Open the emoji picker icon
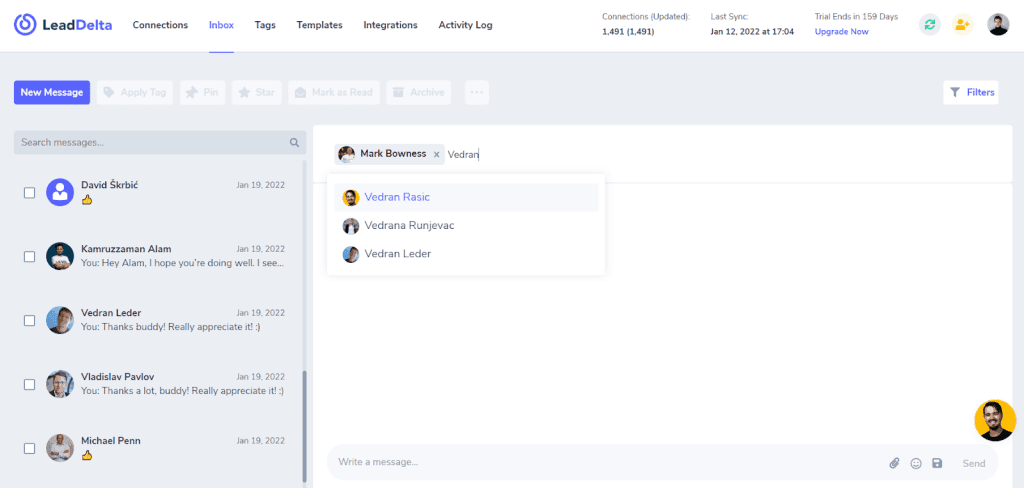Image resolution: width=1024 pixels, height=488 pixels. pyautogui.click(x=916, y=463)
